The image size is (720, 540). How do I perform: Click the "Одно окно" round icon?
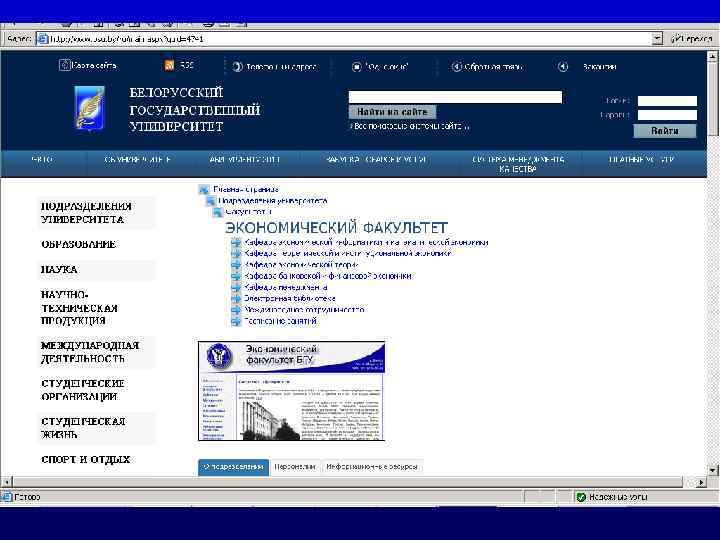pyautogui.click(x=357, y=67)
